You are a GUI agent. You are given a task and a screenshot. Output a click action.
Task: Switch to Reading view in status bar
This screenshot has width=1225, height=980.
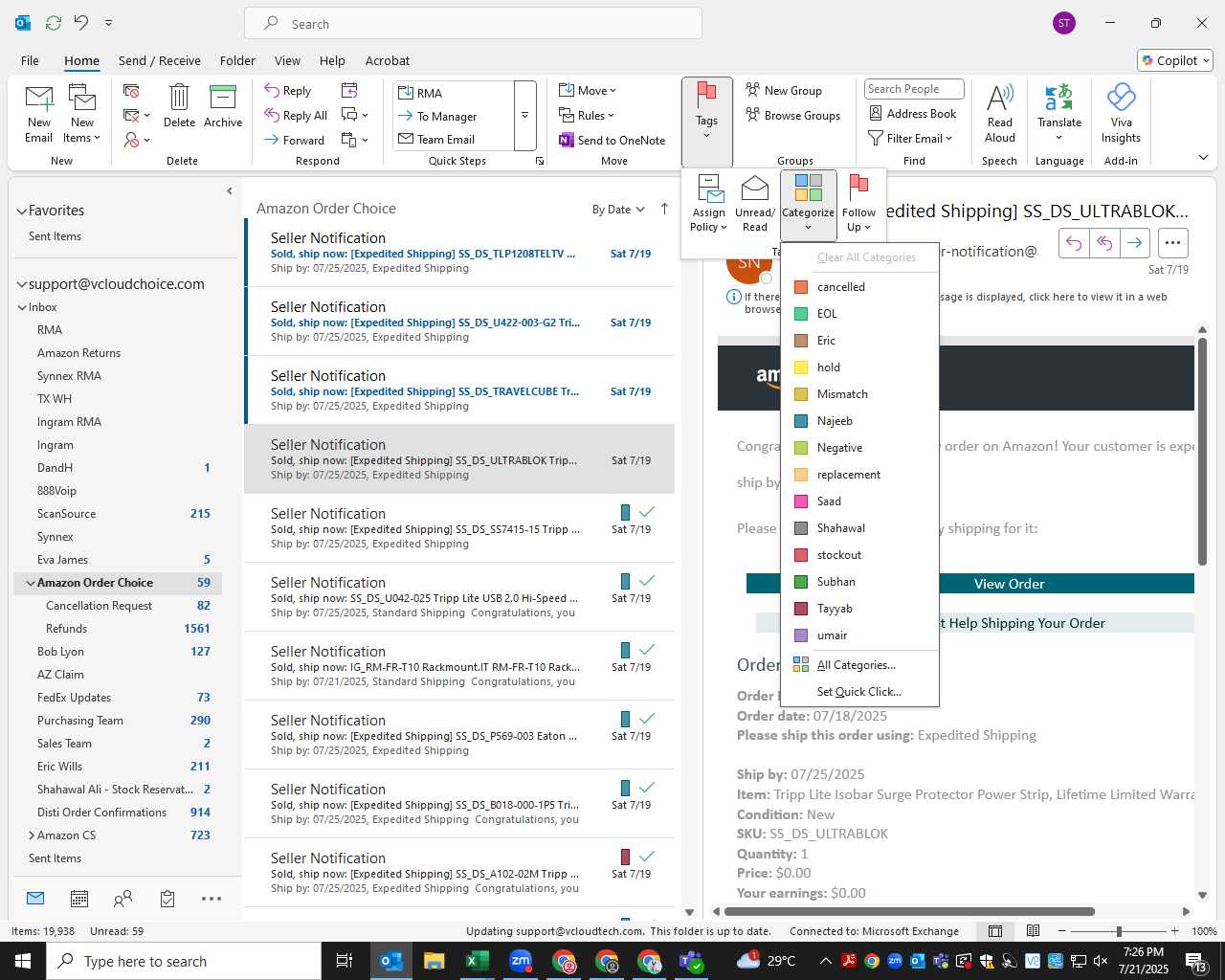click(1034, 931)
